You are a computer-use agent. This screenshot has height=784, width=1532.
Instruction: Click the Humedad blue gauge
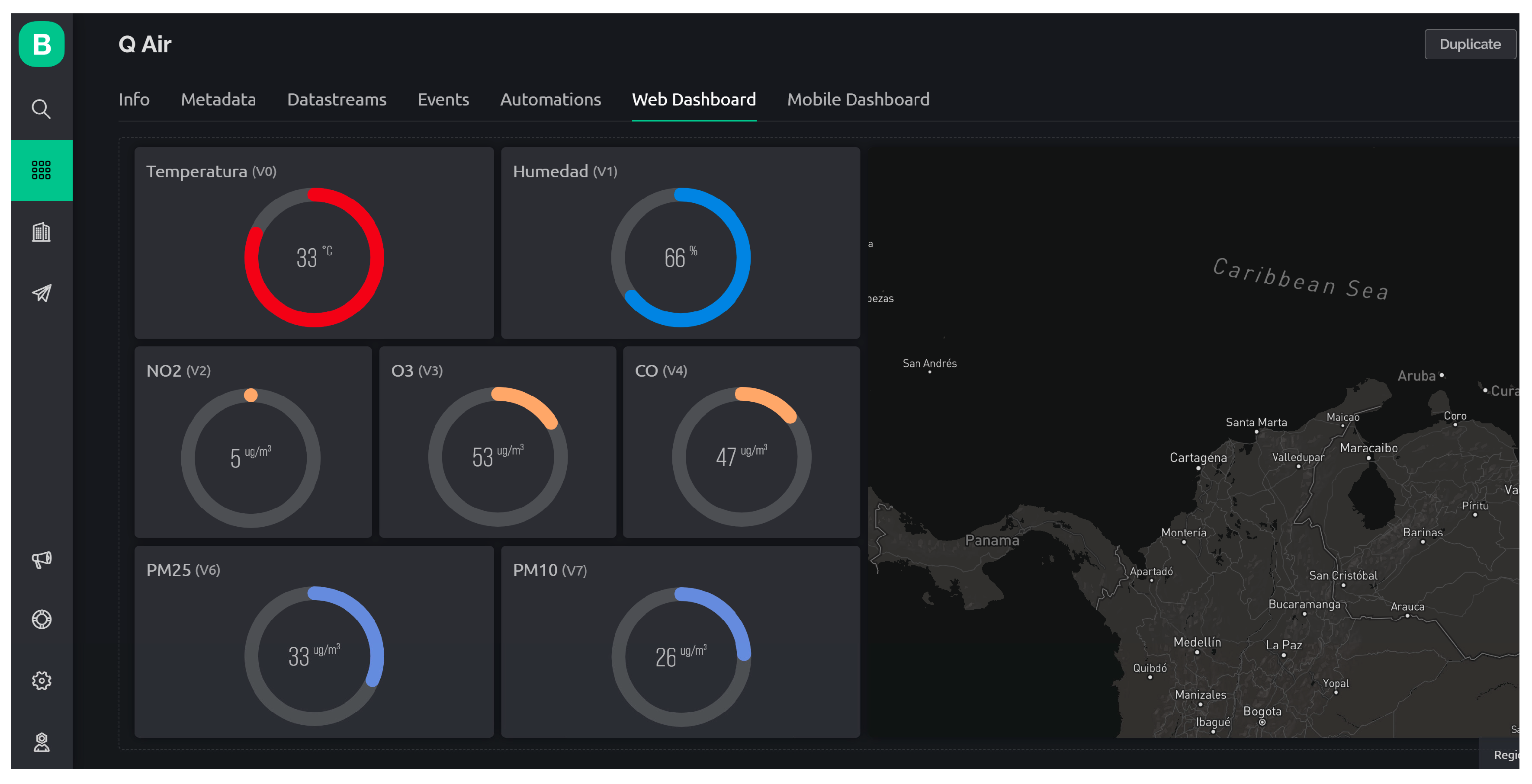point(681,257)
